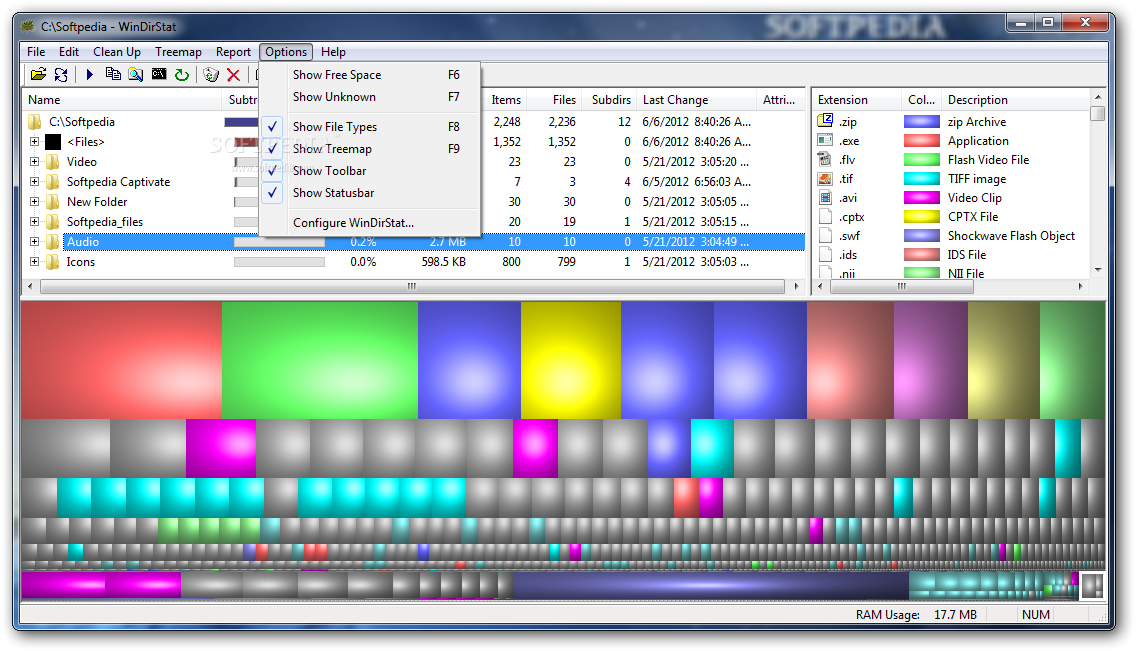Open the Treemap menu

point(178,51)
